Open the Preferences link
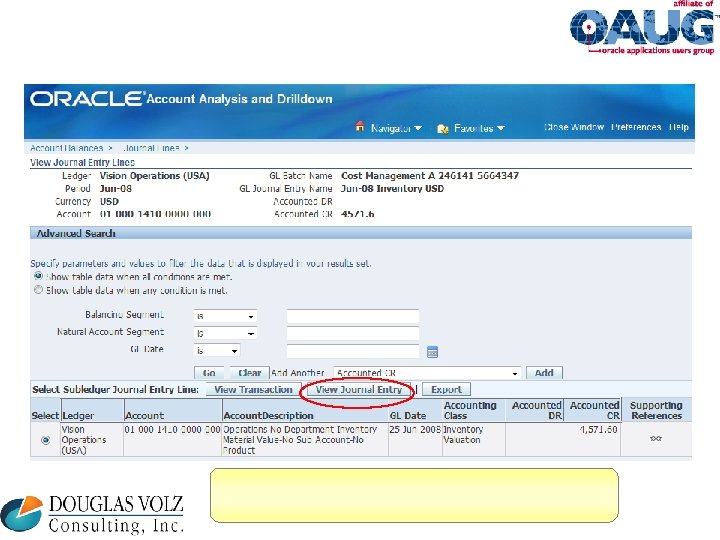Viewport: 720px width, 540px height. click(x=636, y=127)
